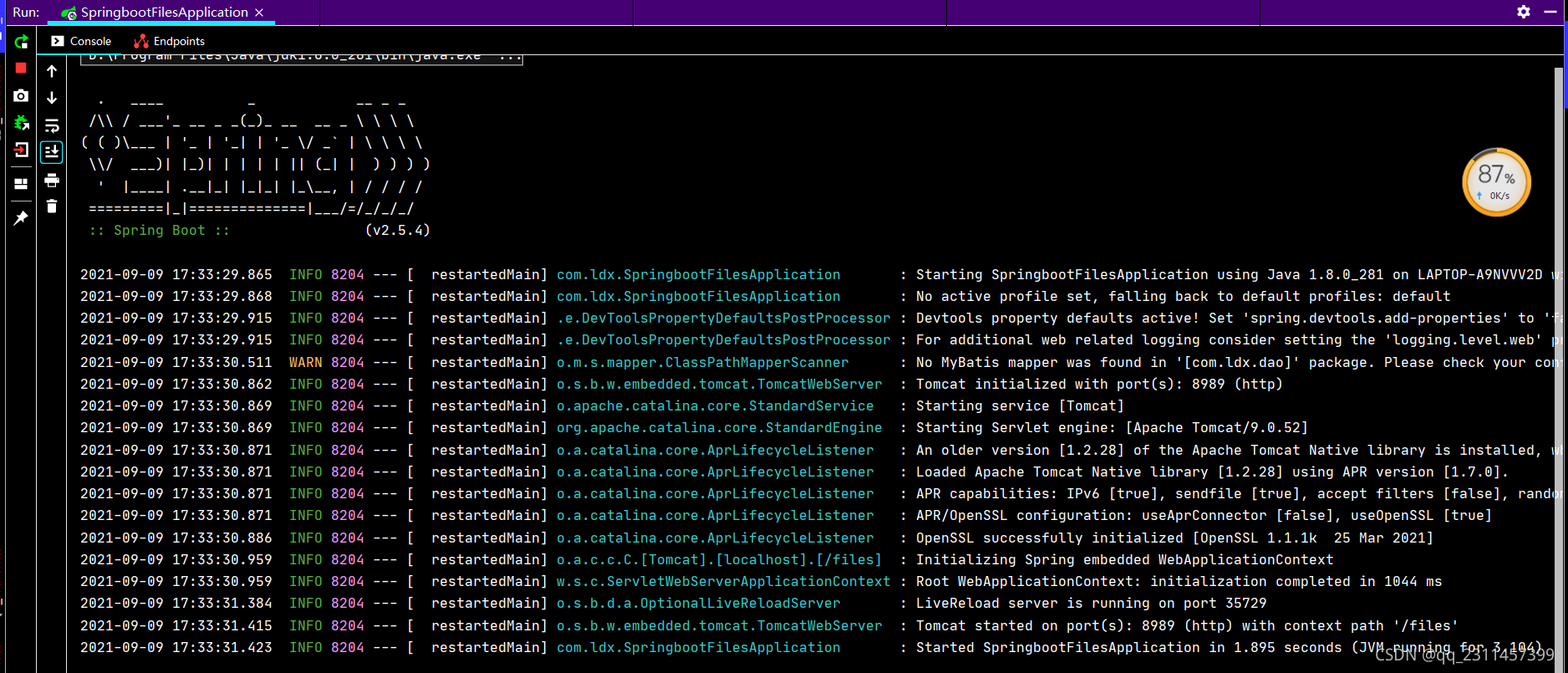Click timestamp 2021-09-09 17:33:31.423
1568x673 pixels.
tap(176, 647)
